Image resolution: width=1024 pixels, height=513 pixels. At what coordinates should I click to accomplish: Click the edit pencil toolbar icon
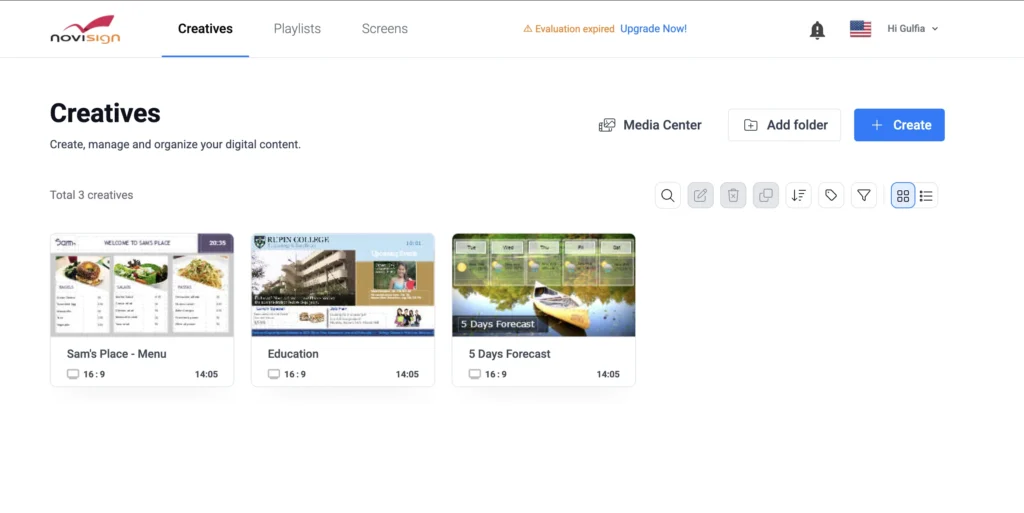(x=700, y=195)
